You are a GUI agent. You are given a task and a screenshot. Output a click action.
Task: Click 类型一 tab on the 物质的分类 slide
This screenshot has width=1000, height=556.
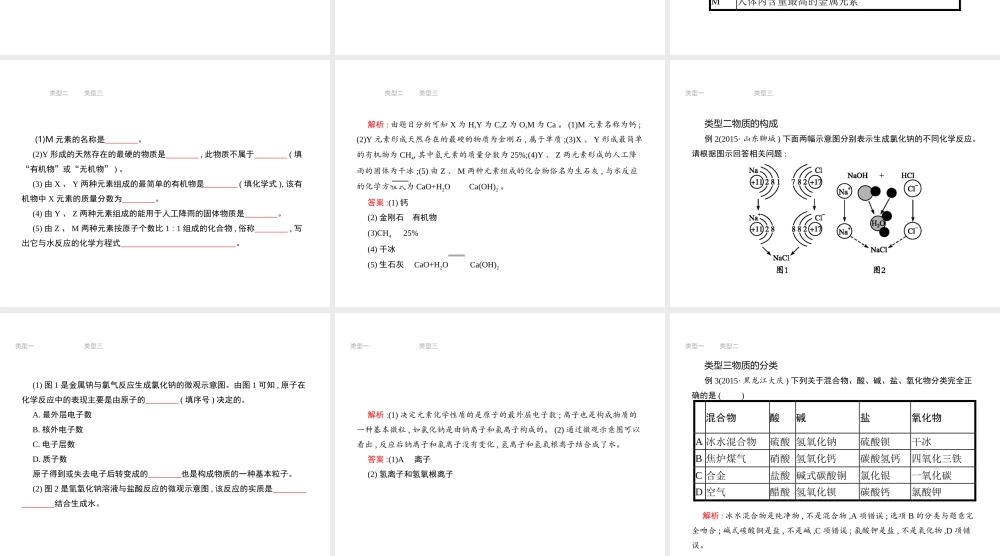pyautogui.click(x=695, y=346)
